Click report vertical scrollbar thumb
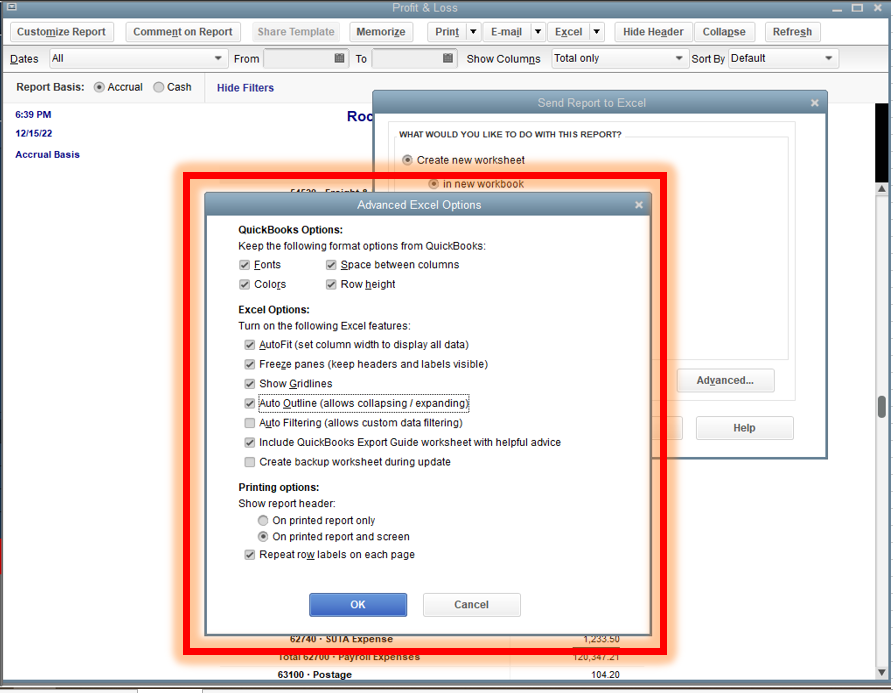The height and width of the screenshot is (693, 893). [882, 407]
